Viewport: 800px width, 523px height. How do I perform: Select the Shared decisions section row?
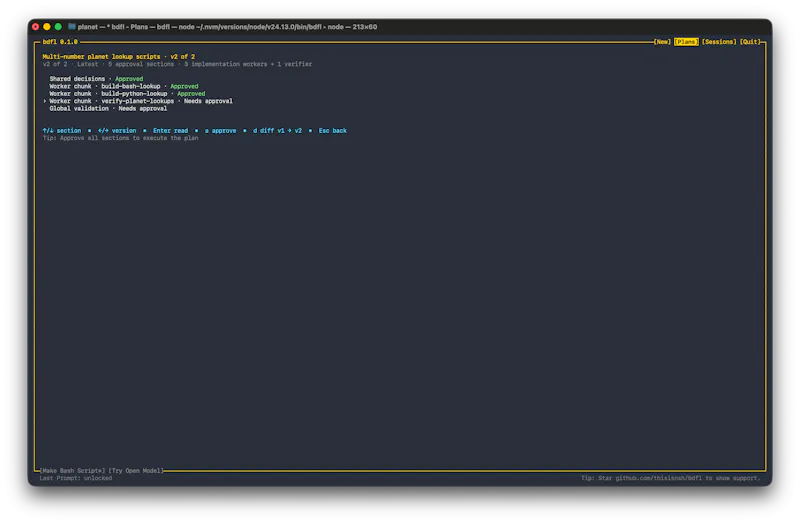click(96, 79)
